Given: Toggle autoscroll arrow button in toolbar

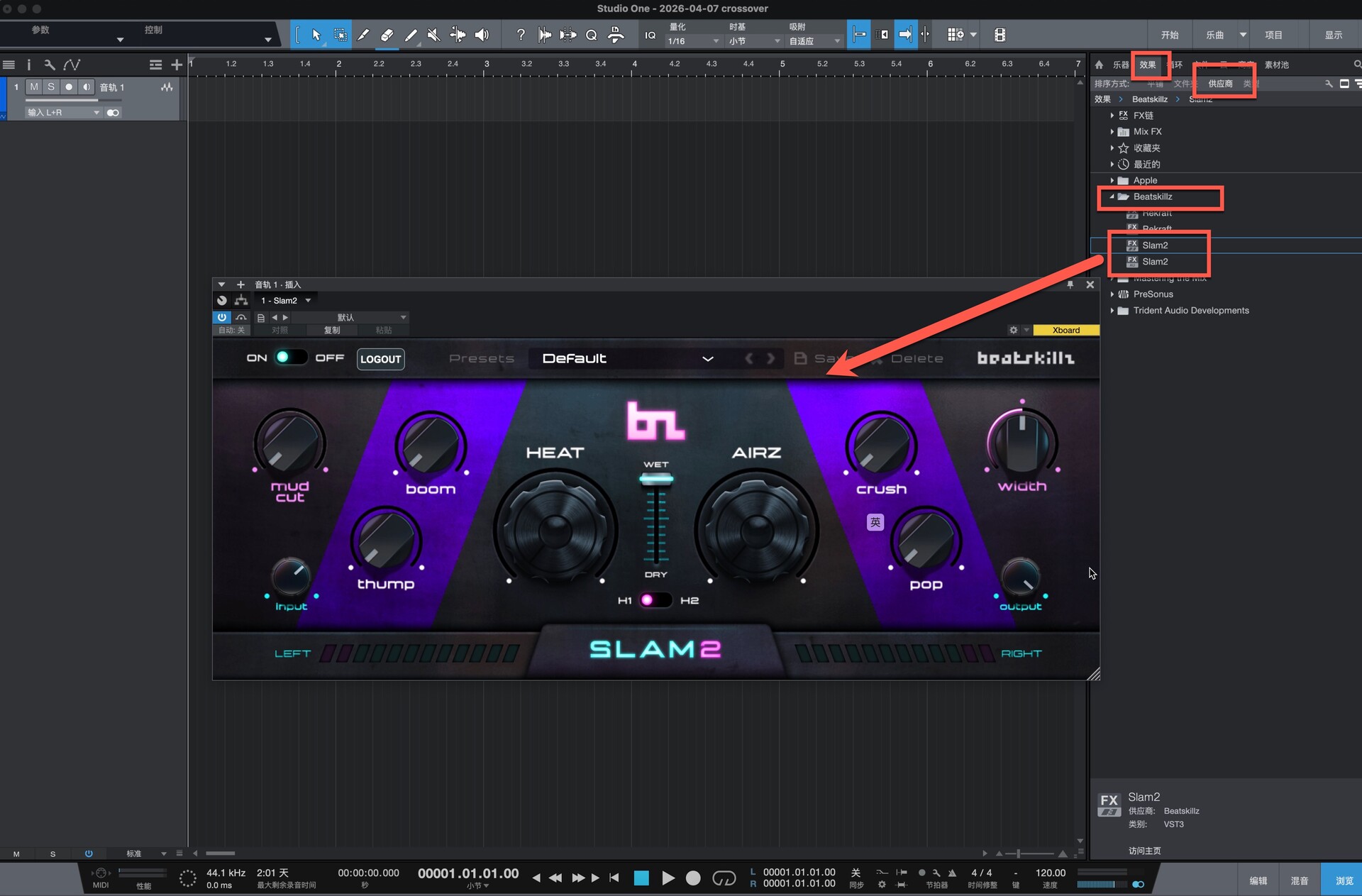Looking at the screenshot, I should click(905, 35).
